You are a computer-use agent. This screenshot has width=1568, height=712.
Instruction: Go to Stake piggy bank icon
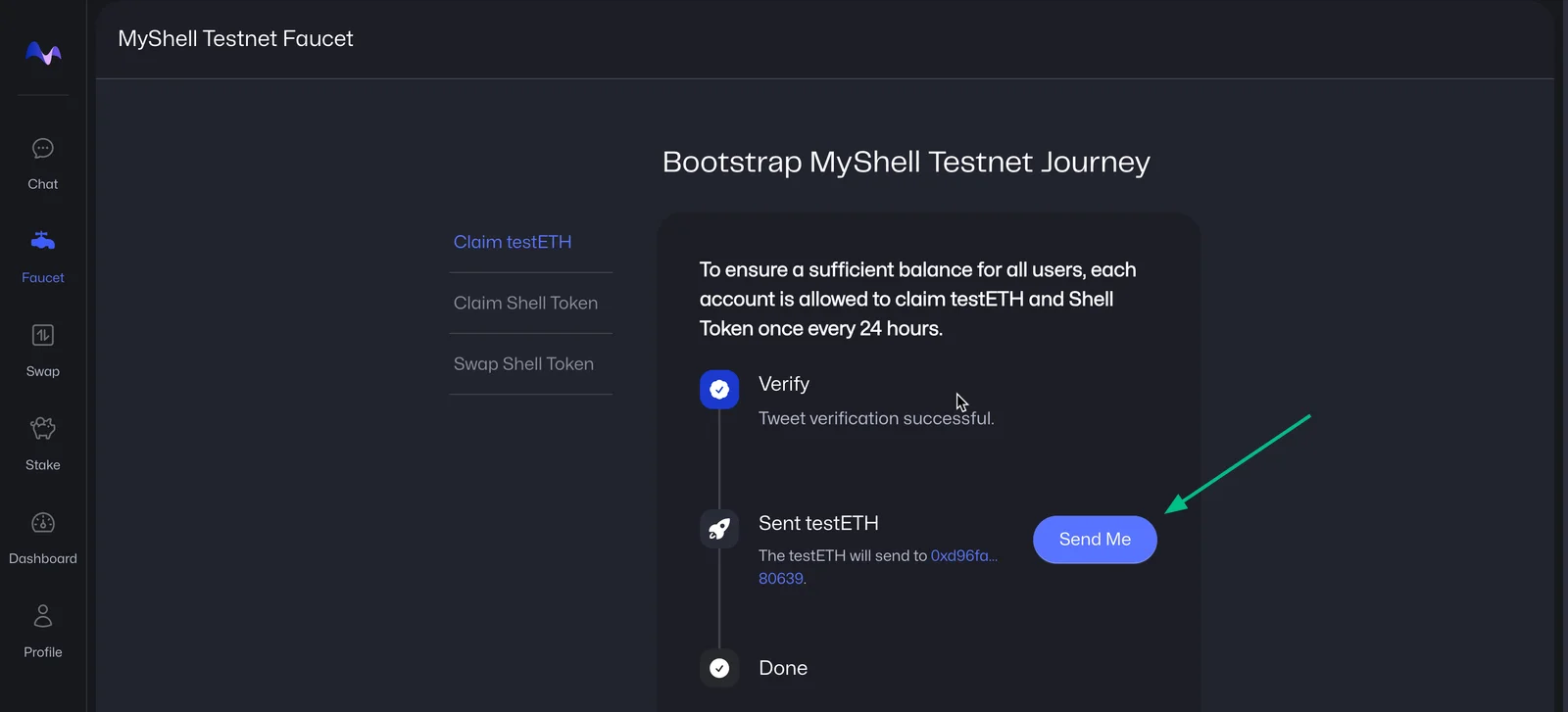point(43,428)
